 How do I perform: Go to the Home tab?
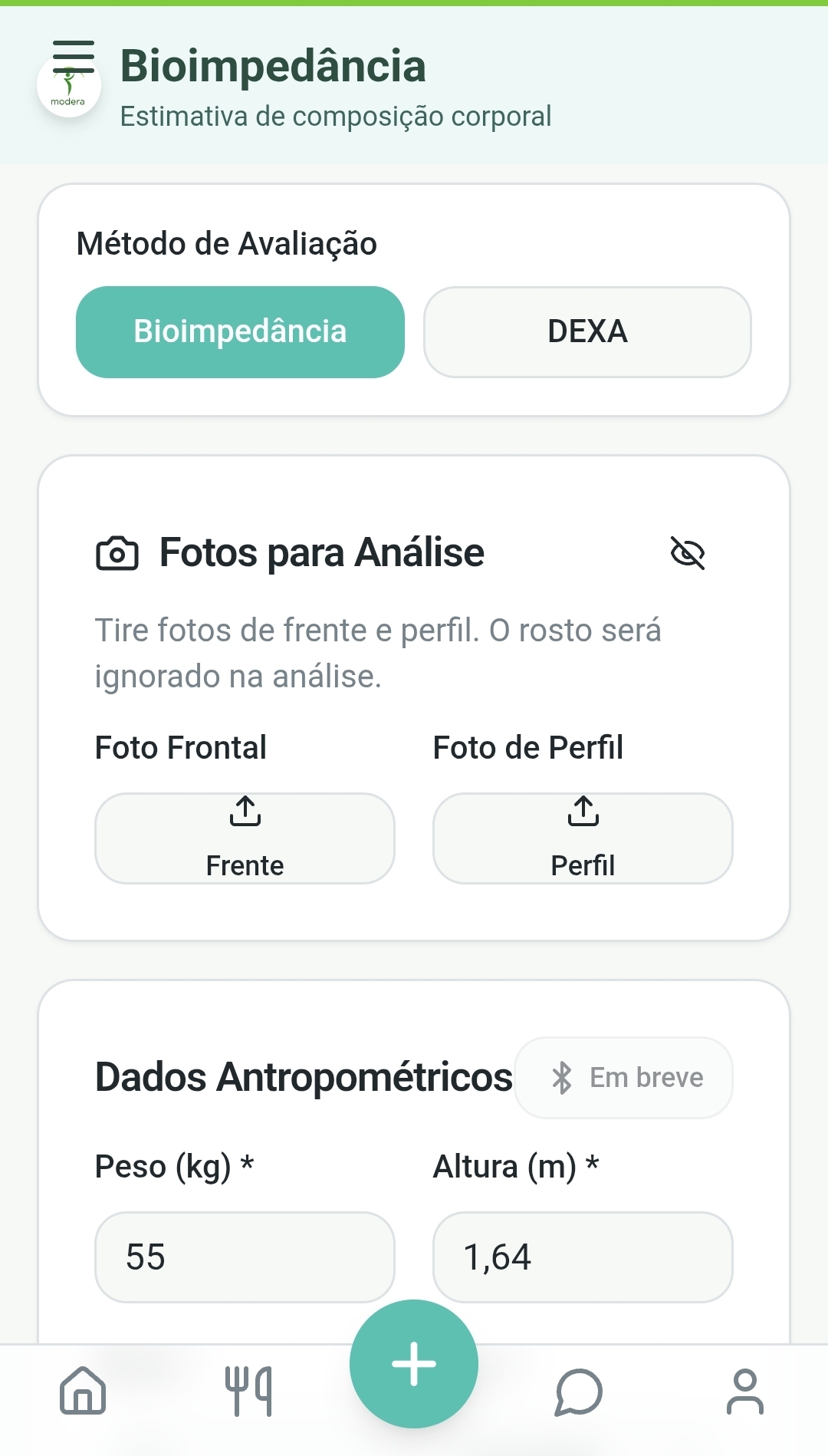click(83, 1390)
